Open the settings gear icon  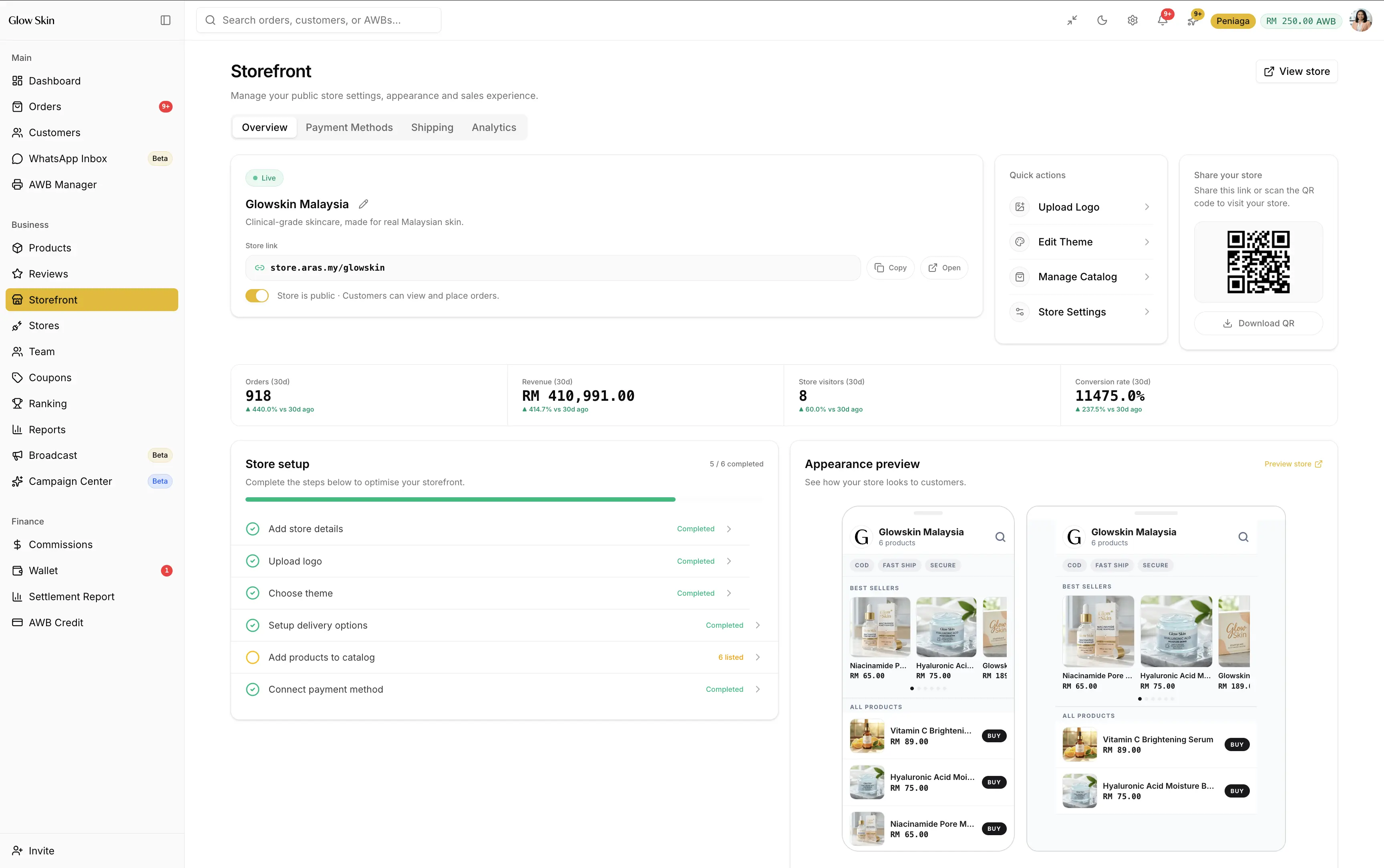coord(1133,20)
